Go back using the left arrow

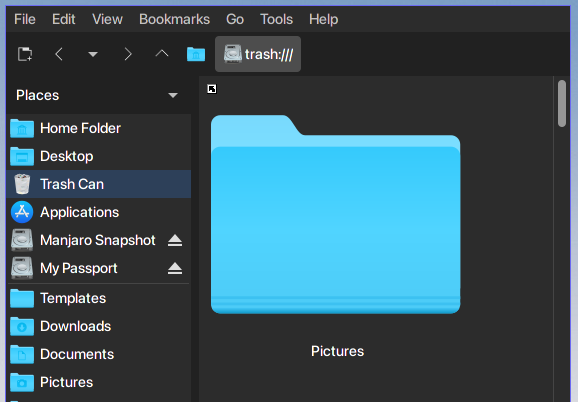[59, 54]
